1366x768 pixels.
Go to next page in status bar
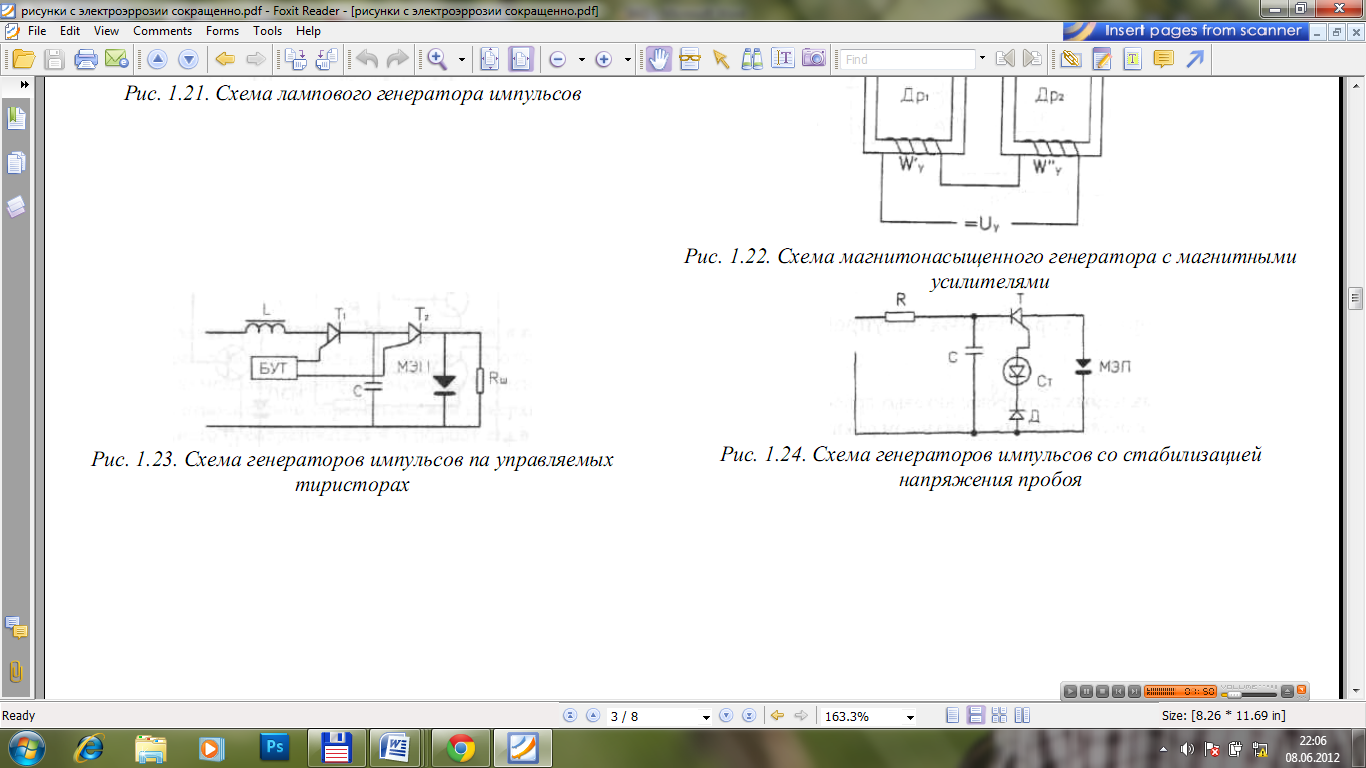point(726,716)
